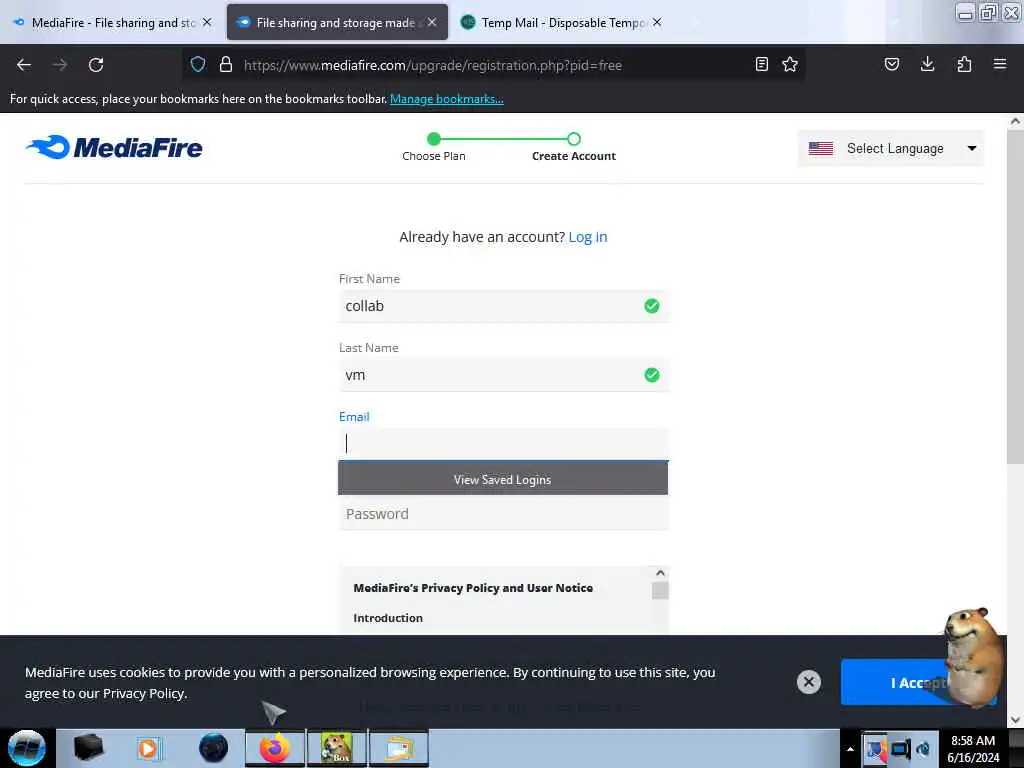Click the Password field

point(504,514)
